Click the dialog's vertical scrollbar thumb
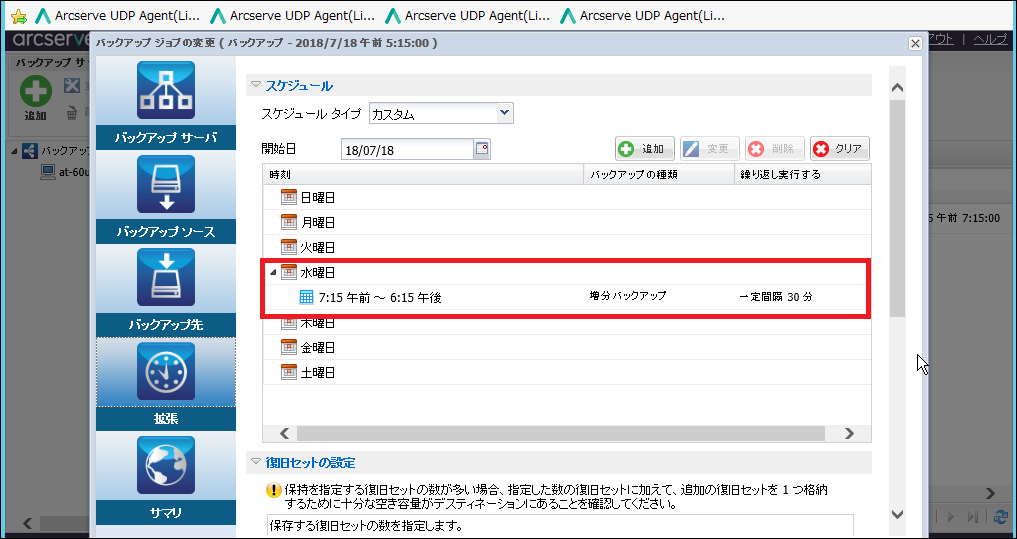Image resolution: width=1017 pixels, height=539 pixels. pyautogui.click(x=897, y=208)
